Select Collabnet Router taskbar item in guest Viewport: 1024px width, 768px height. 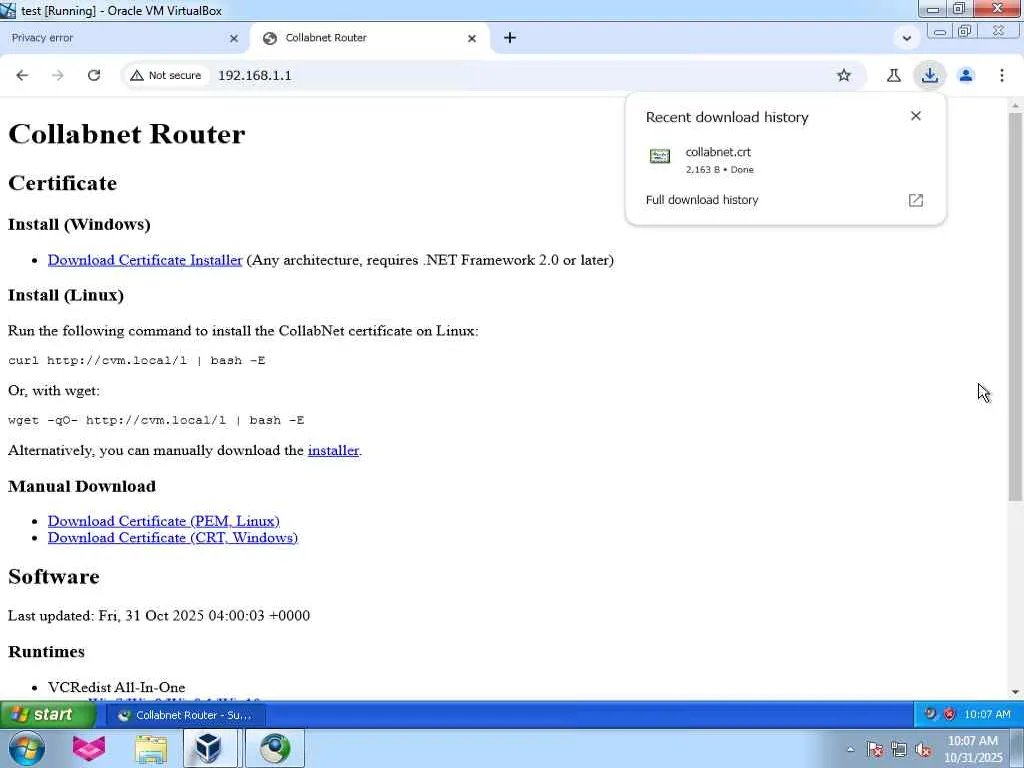tap(186, 715)
